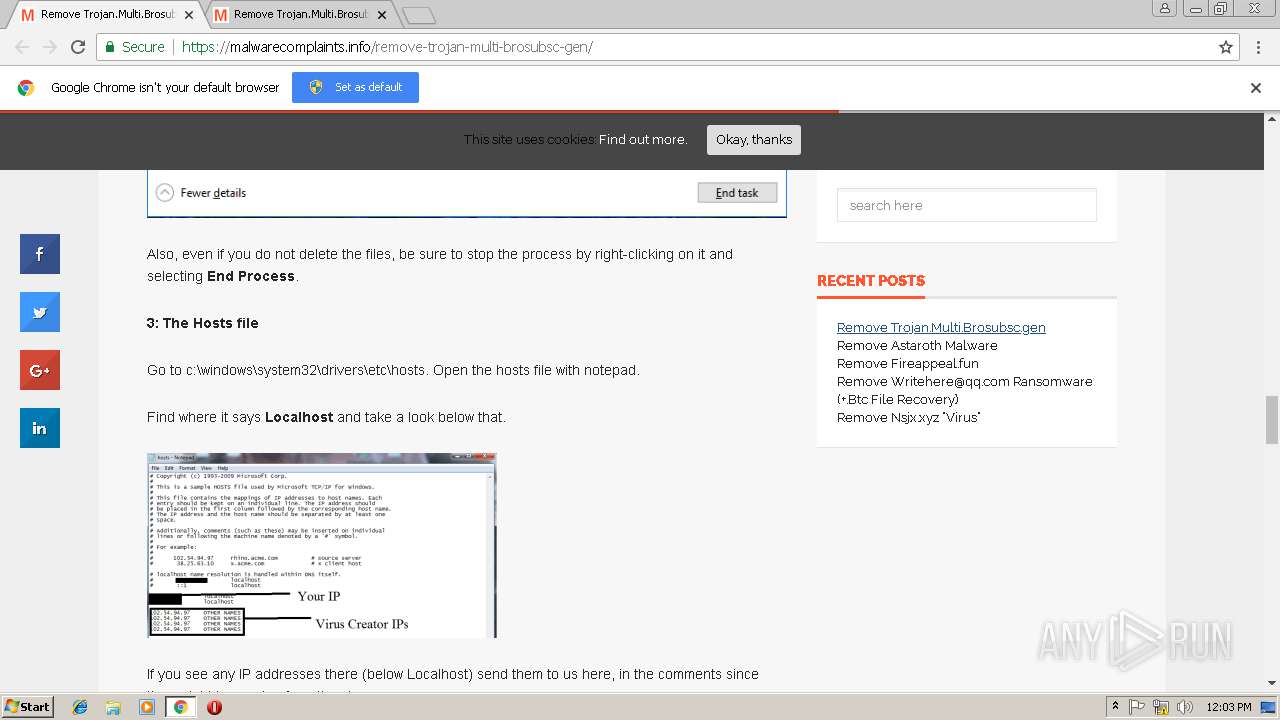1280x720 pixels.
Task: Go forward using browser forward arrow
Action: click(x=50, y=47)
